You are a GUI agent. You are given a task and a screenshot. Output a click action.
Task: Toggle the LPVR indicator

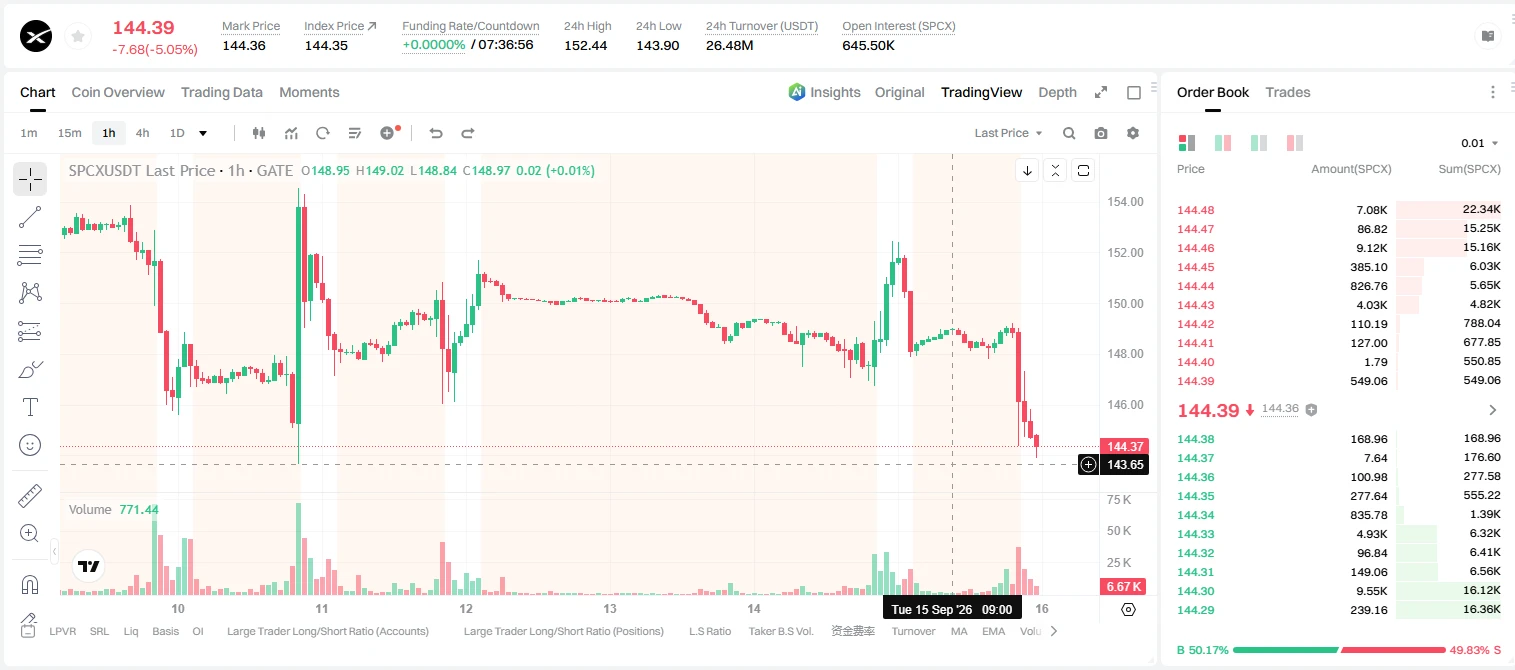(62, 631)
